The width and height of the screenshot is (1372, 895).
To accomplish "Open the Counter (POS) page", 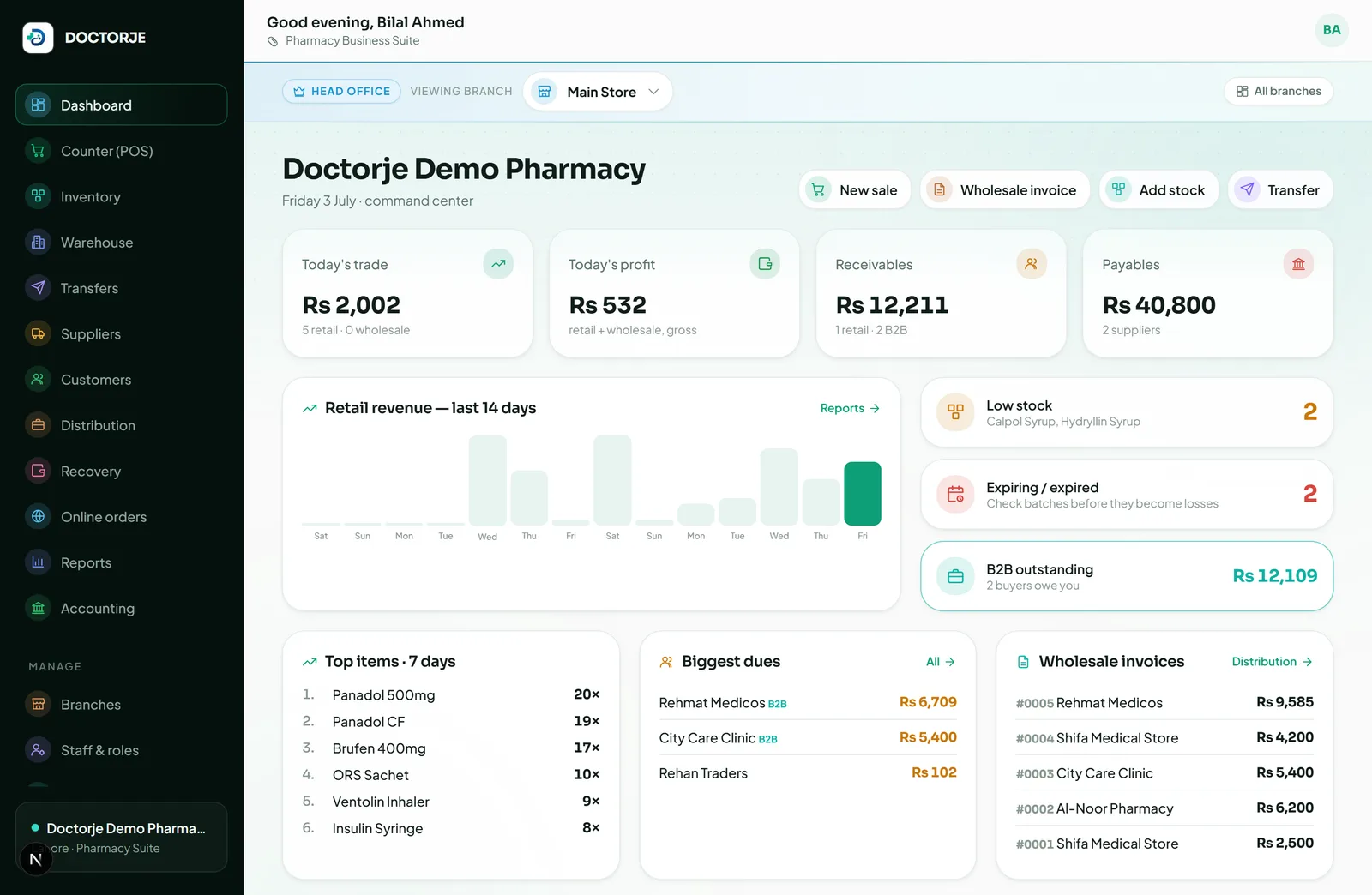I will tap(121, 151).
